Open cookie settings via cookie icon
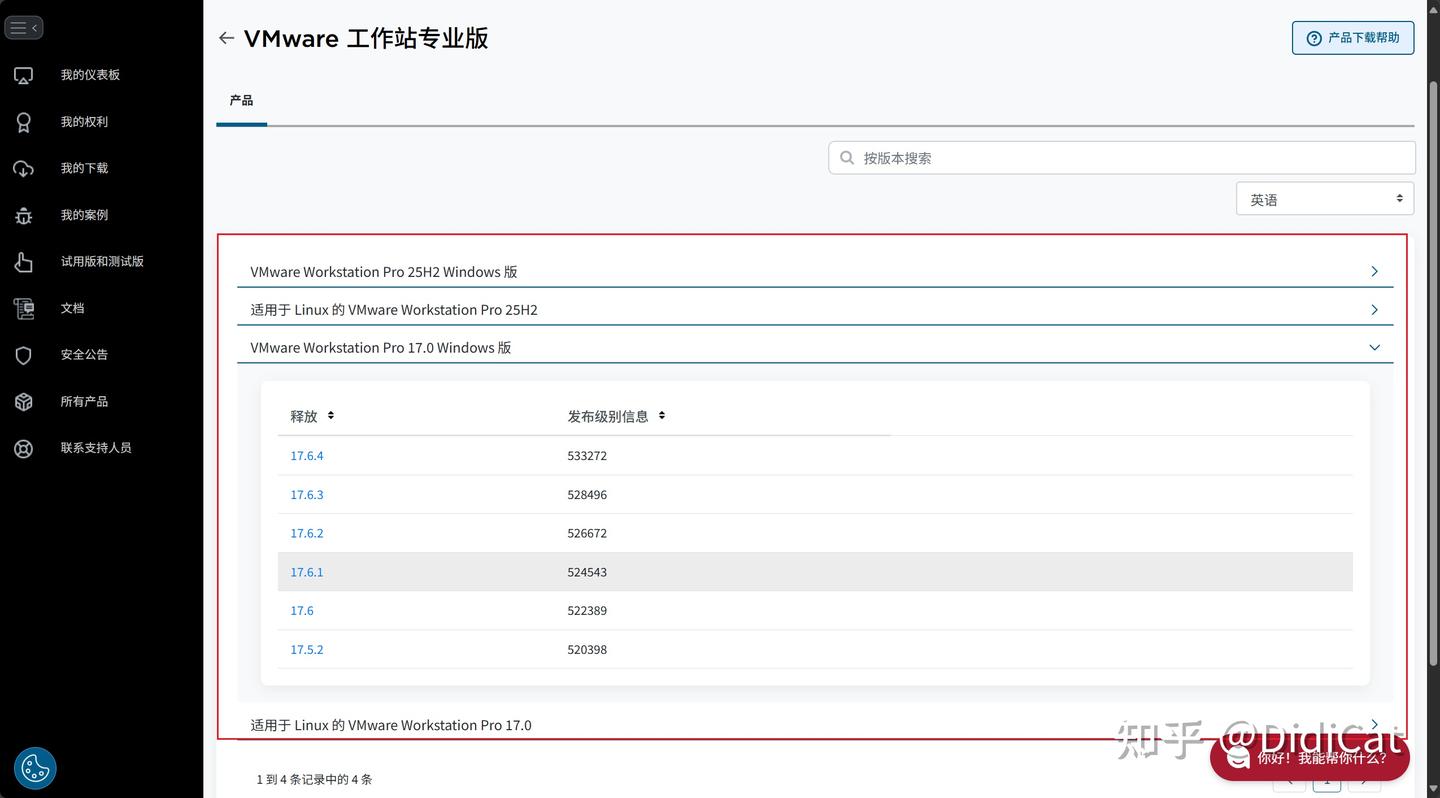The height and width of the screenshot is (798, 1440). pos(35,768)
